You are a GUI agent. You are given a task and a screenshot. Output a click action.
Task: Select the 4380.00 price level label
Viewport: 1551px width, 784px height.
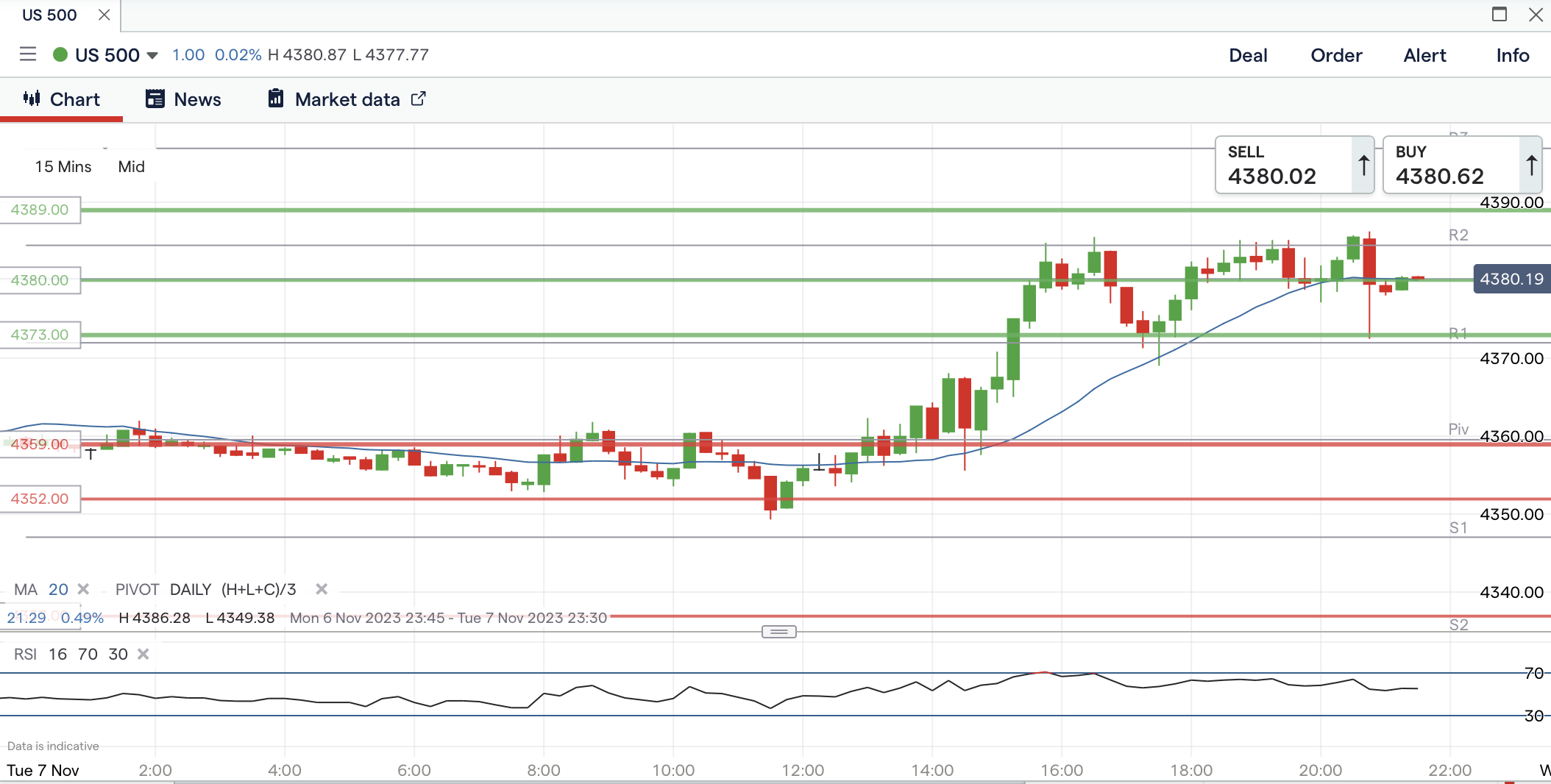pyautogui.click(x=40, y=280)
